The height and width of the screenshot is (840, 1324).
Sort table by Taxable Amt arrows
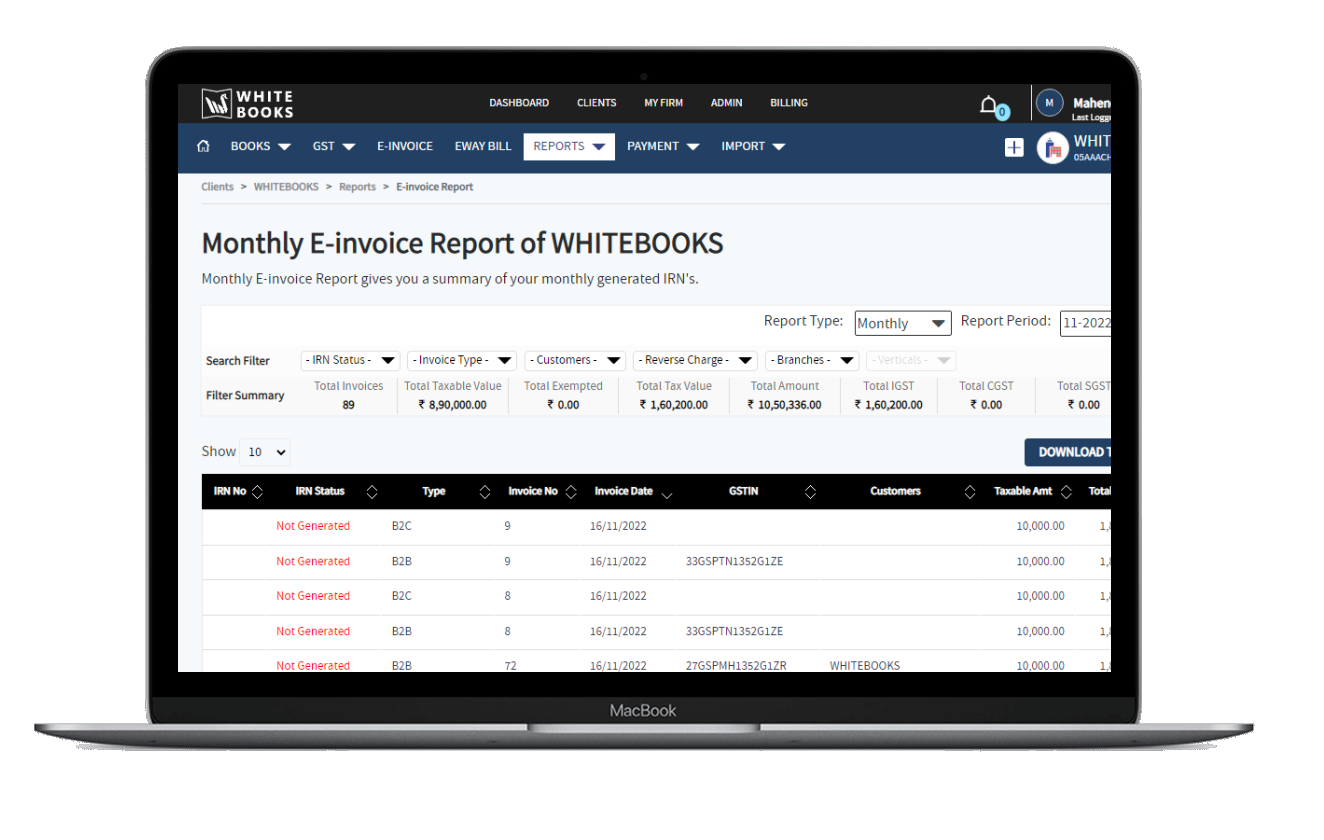1066,492
